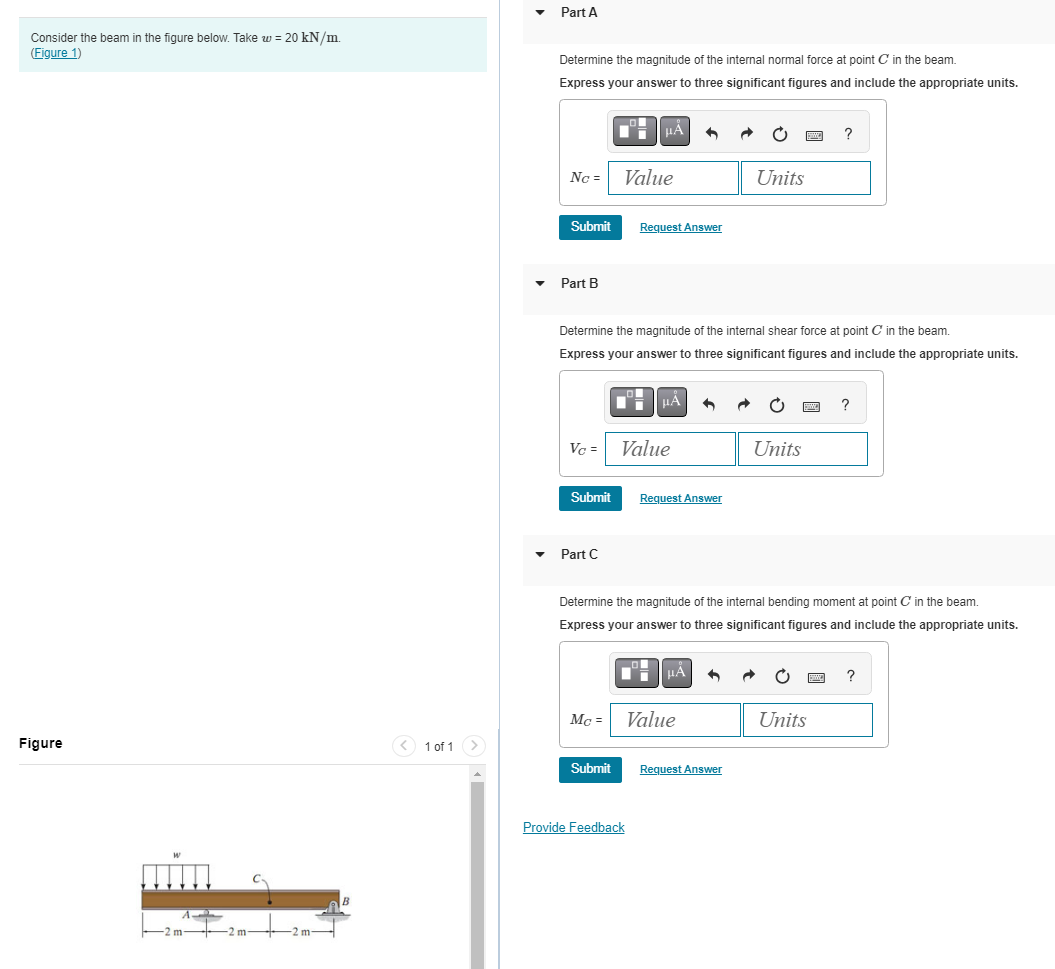Show keyboard shortcuts for Part C
Image resolution: width=1055 pixels, height=969 pixels.
[816, 677]
